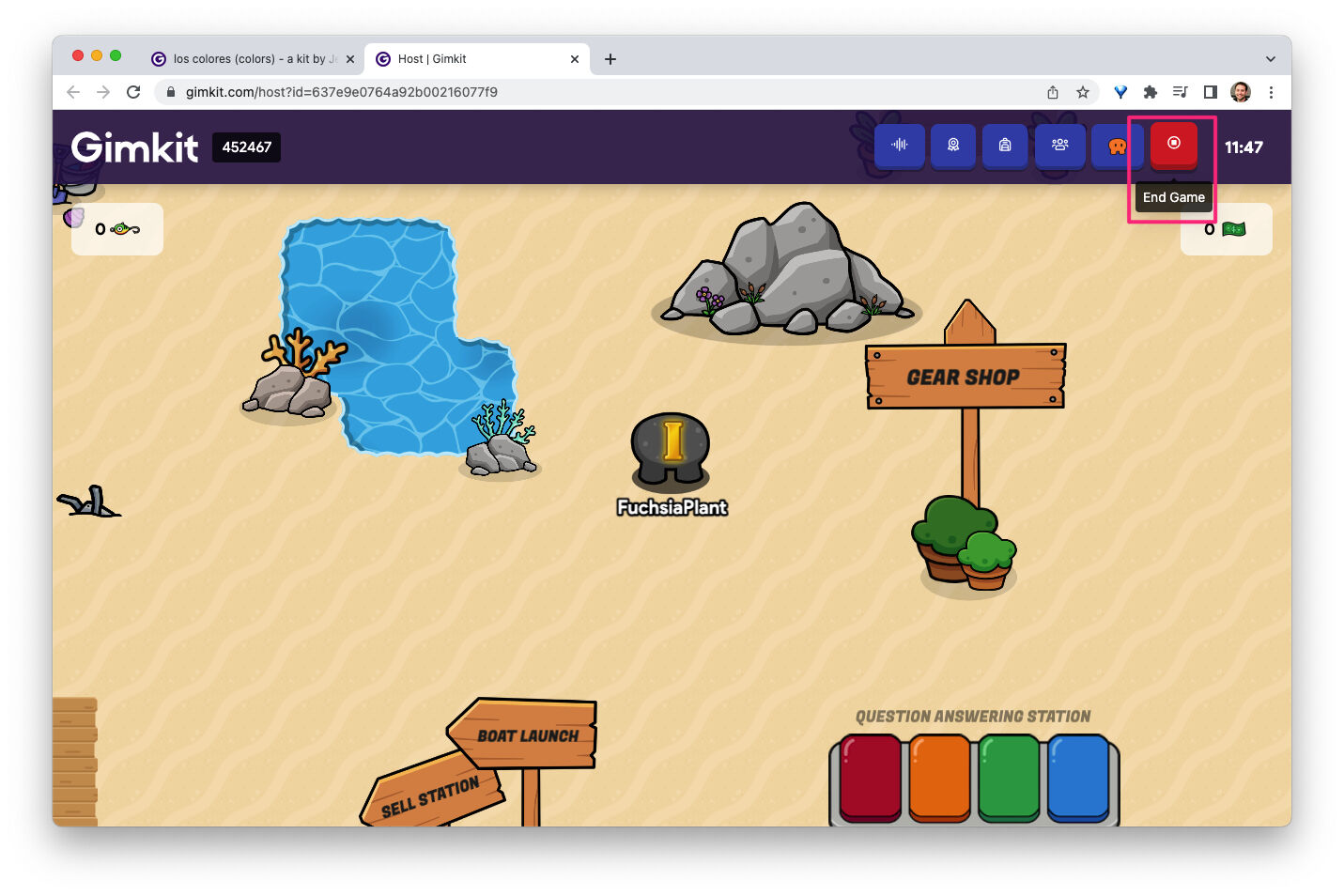
Task: Select the Host | Gimkit browser tab
Action: (x=477, y=59)
